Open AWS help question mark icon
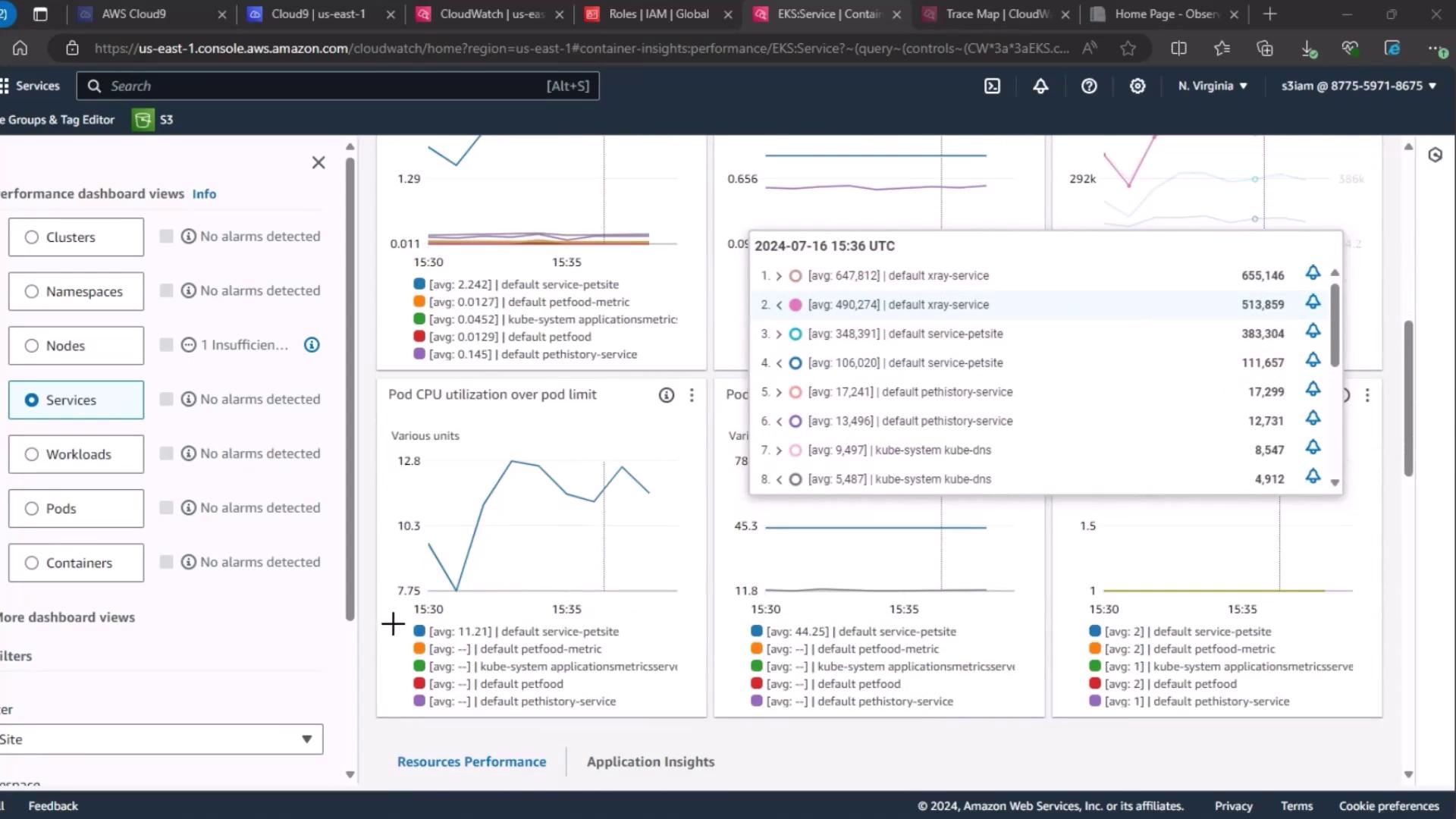The width and height of the screenshot is (1456, 819). (x=1089, y=86)
